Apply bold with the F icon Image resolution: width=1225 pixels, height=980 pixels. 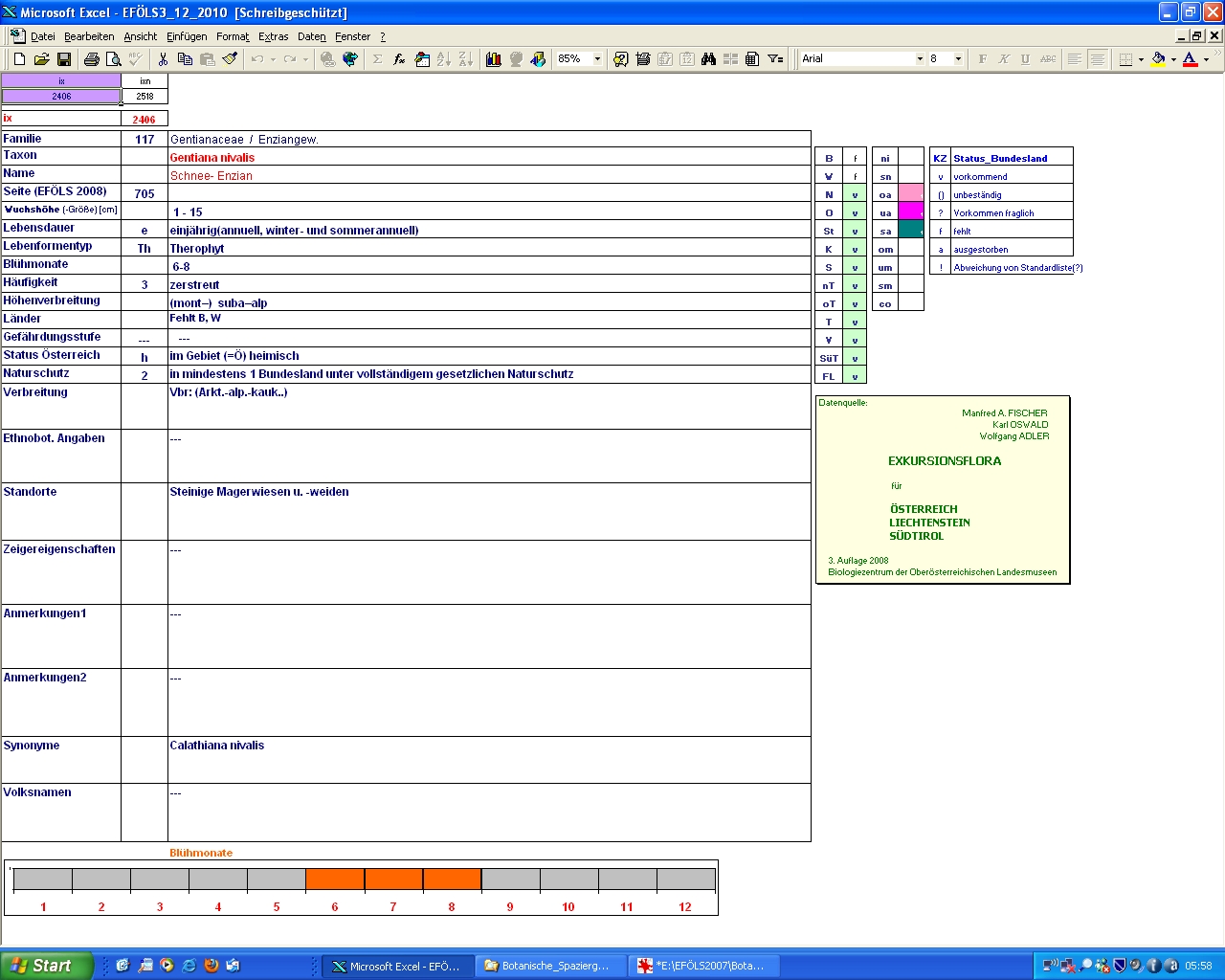[x=983, y=59]
